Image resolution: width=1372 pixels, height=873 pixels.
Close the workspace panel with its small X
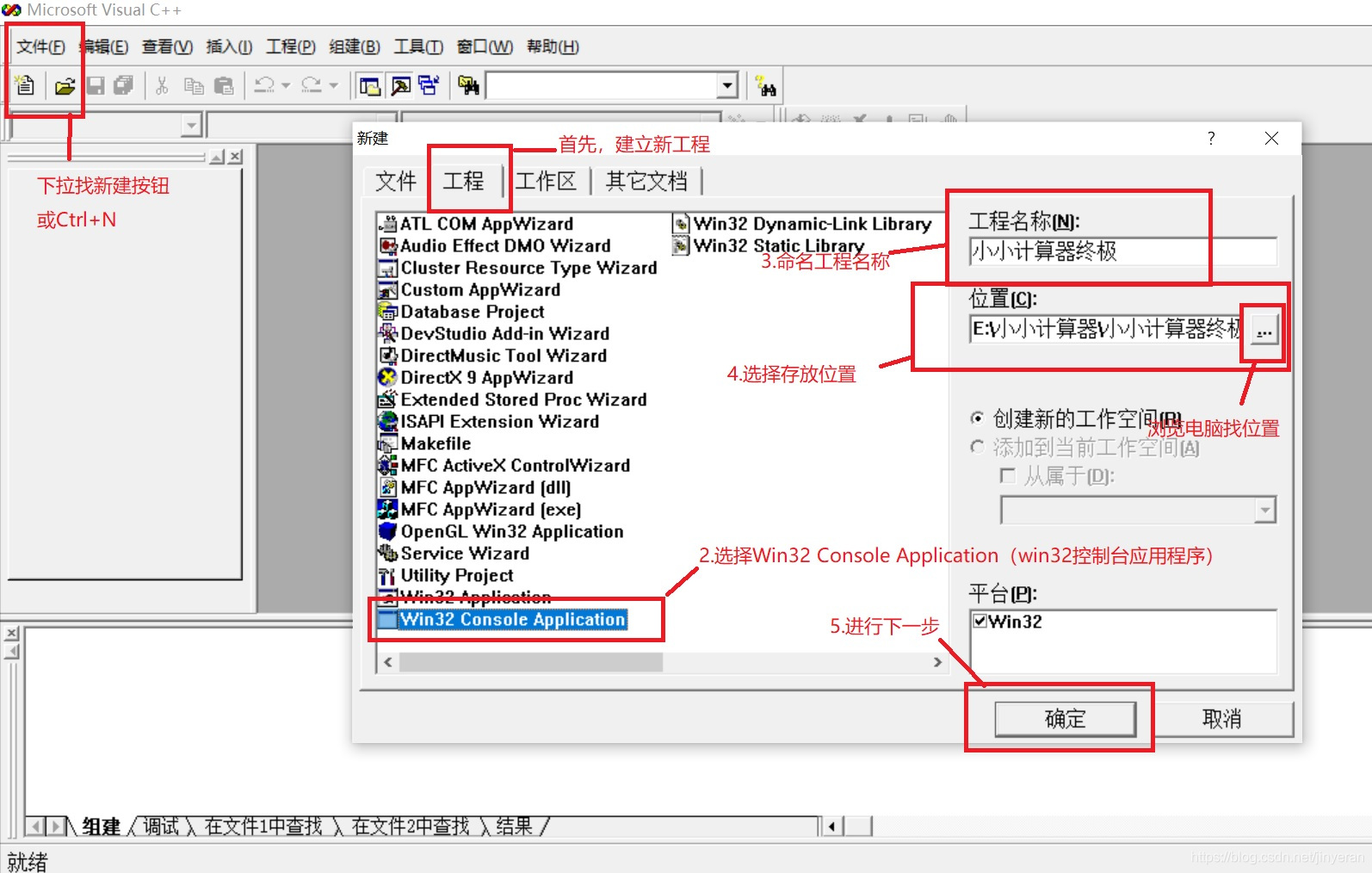[x=235, y=156]
